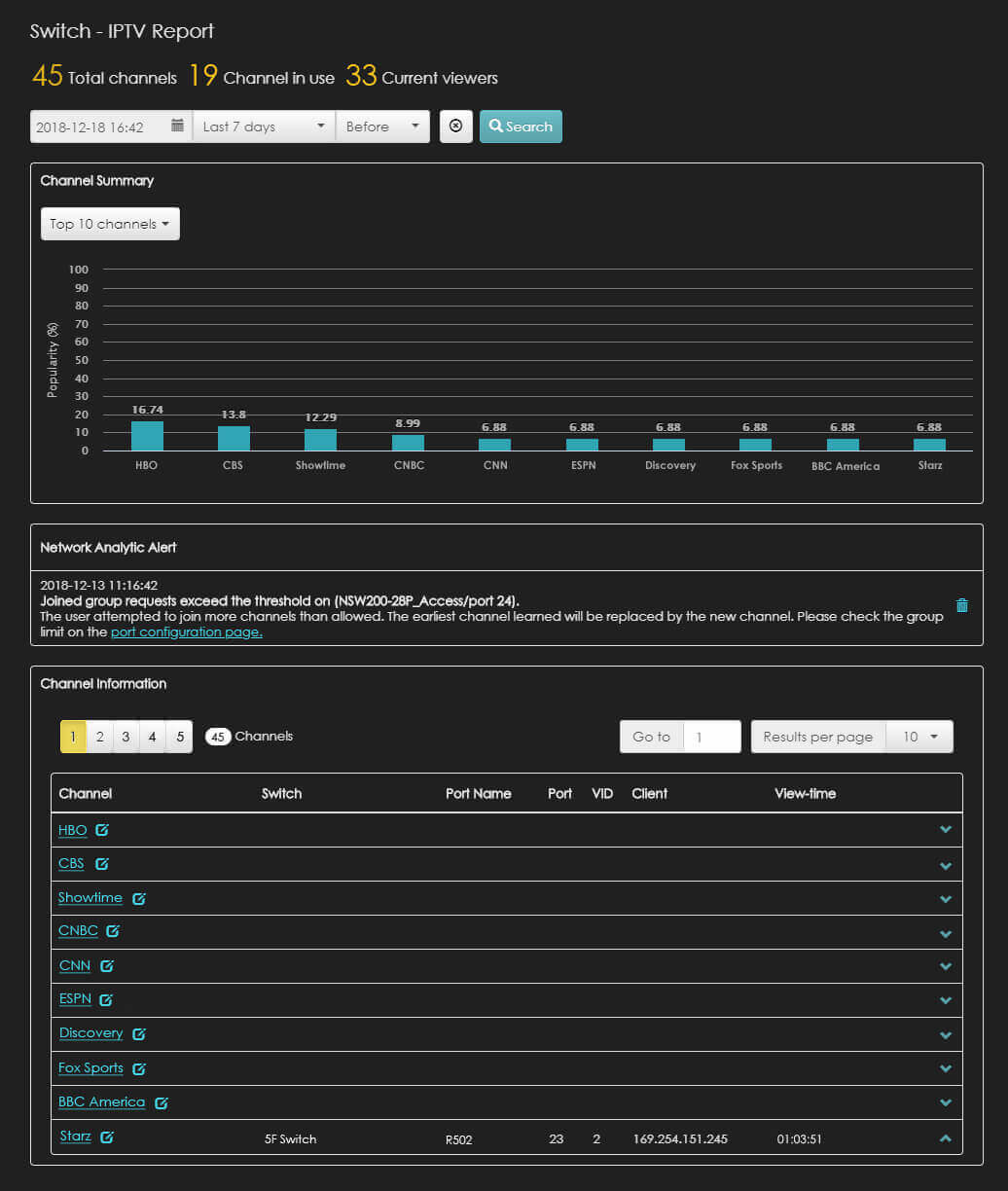
Task: Click the client IP 169.254.151.245
Action: point(680,1138)
